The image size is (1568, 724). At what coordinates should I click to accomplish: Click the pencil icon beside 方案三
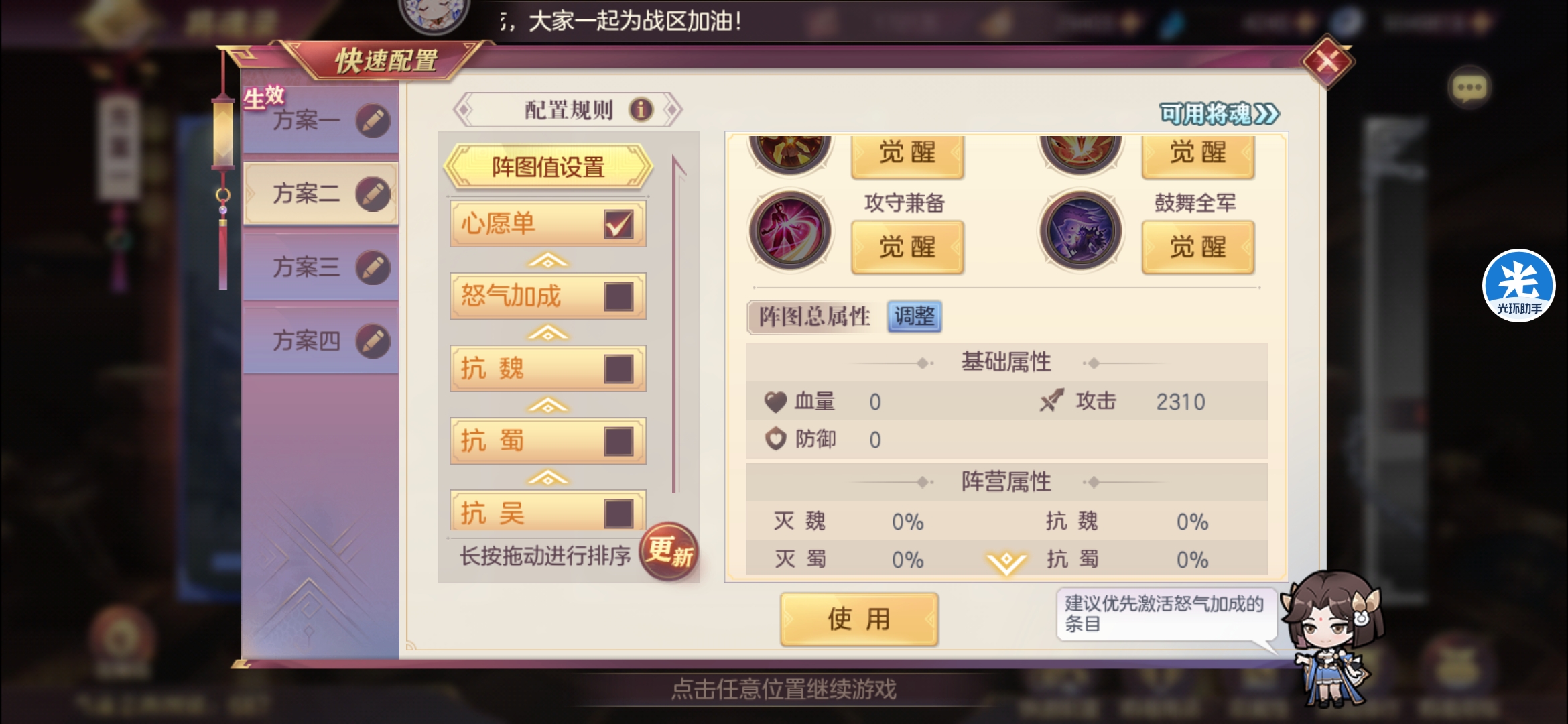373,267
